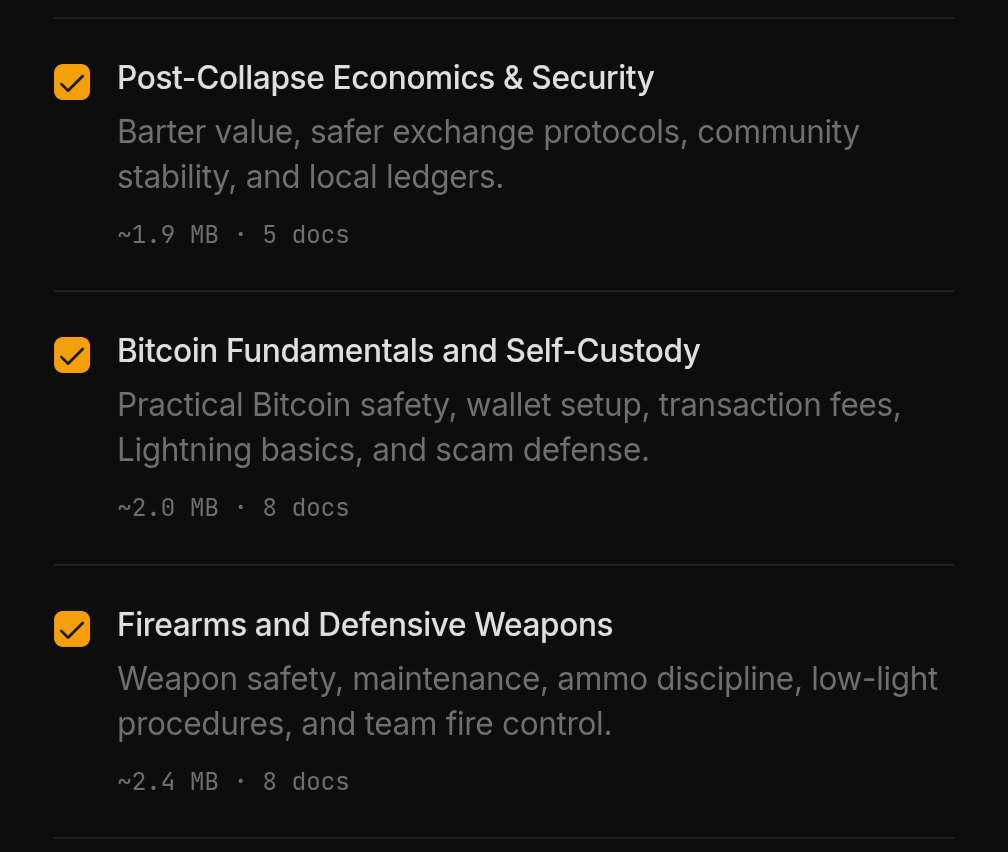Toggle the Bitcoin Fundamentals and Self-Custody checkbox
The width and height of the screenshot is (1008, 852).
point(72,355)
